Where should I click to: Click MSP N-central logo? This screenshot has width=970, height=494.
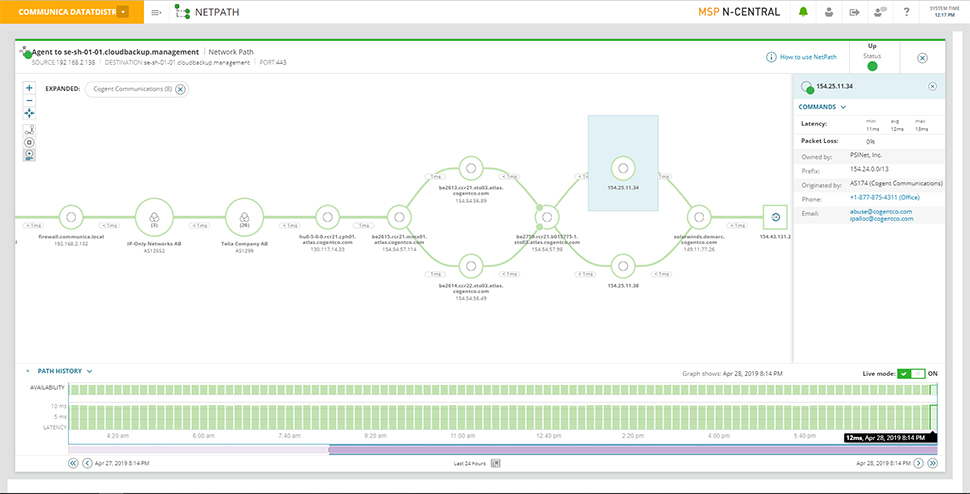[739, 12]
